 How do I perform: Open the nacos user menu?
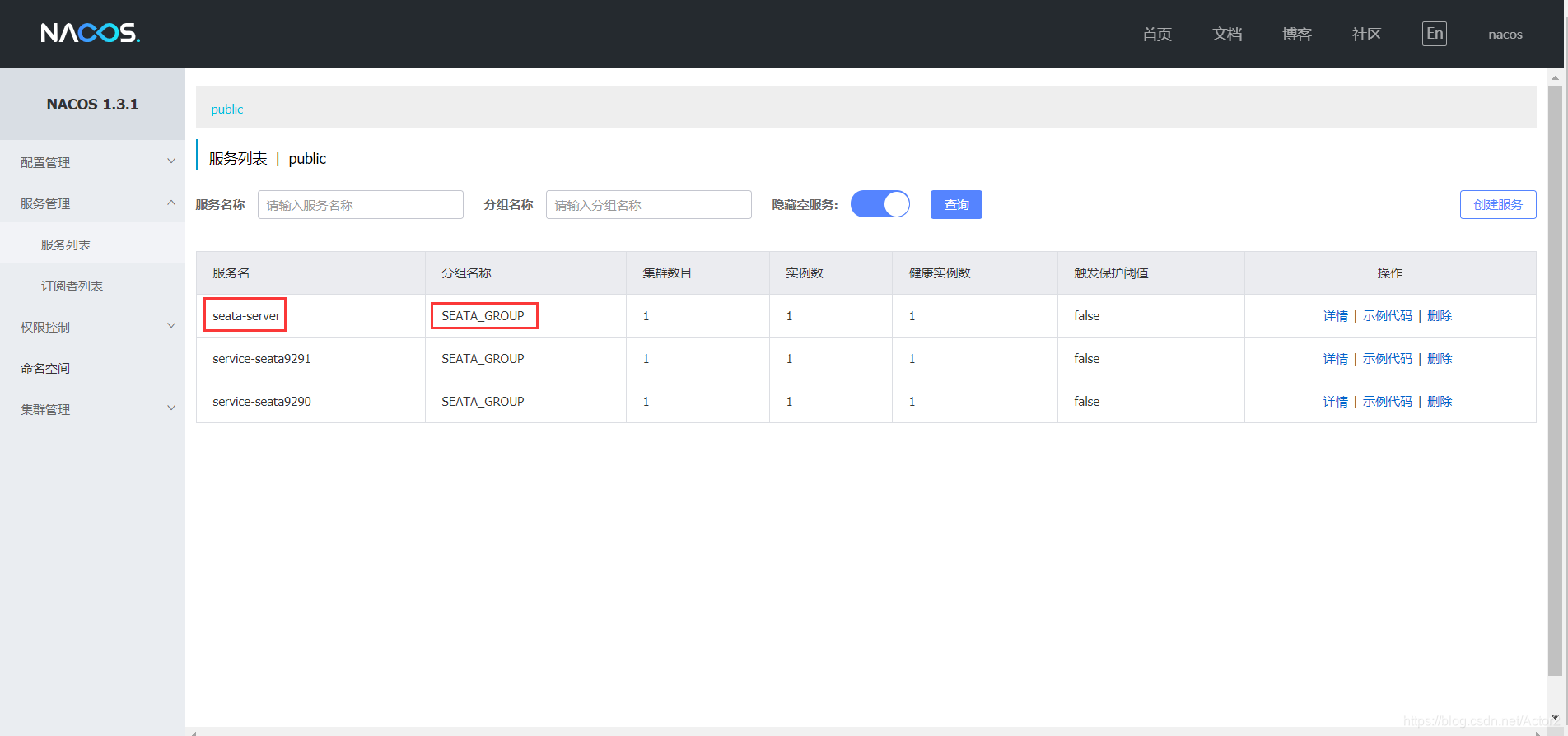tap(1505, 34)
